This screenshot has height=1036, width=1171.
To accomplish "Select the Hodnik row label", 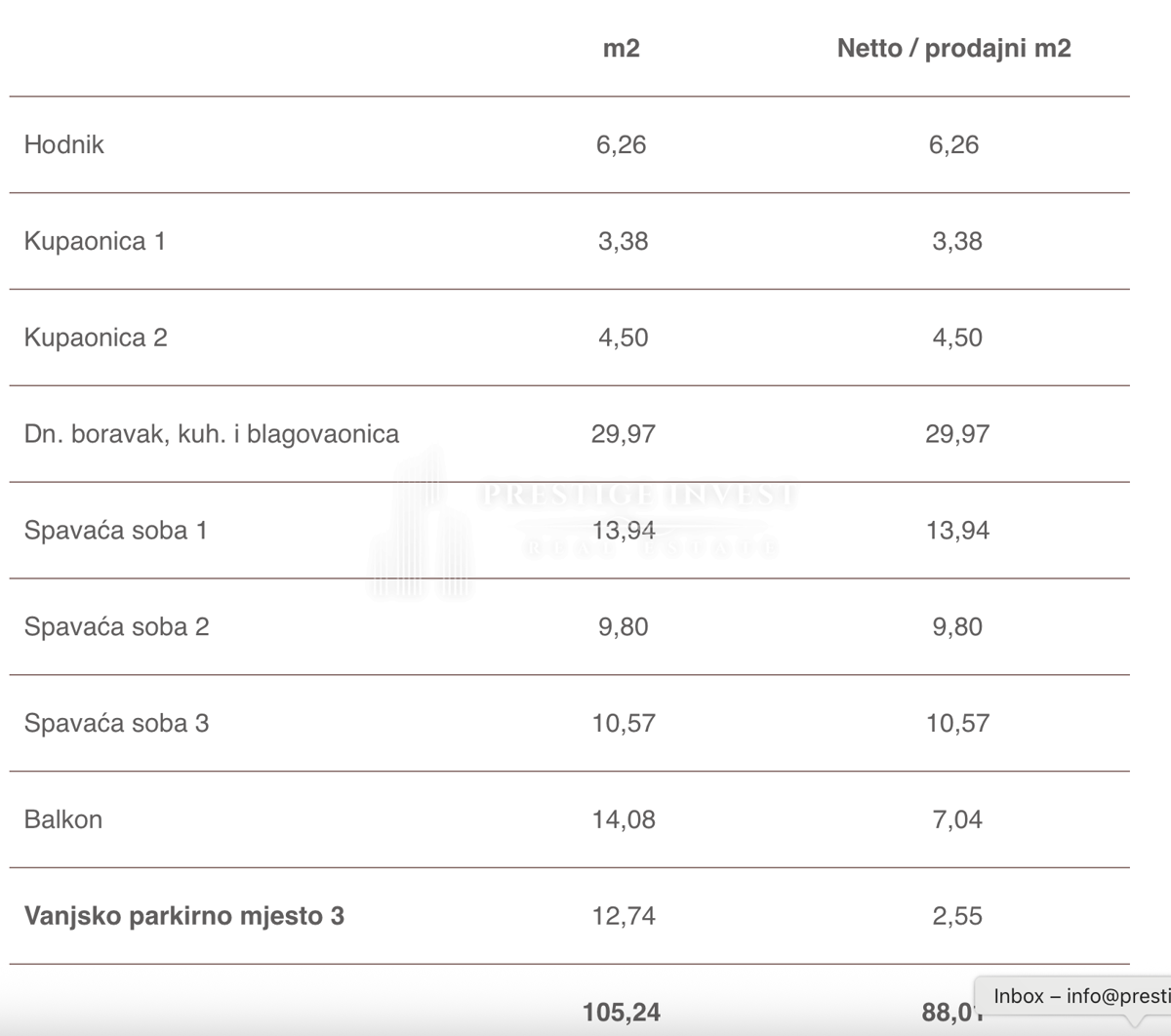I will point(64,144).
